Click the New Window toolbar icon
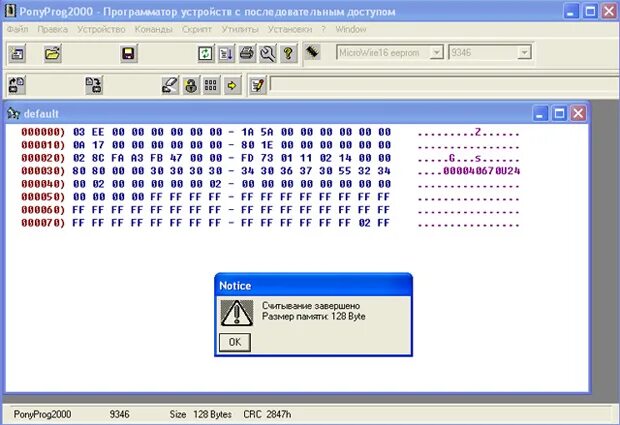 pyautogui.click(x=17, y=53)
